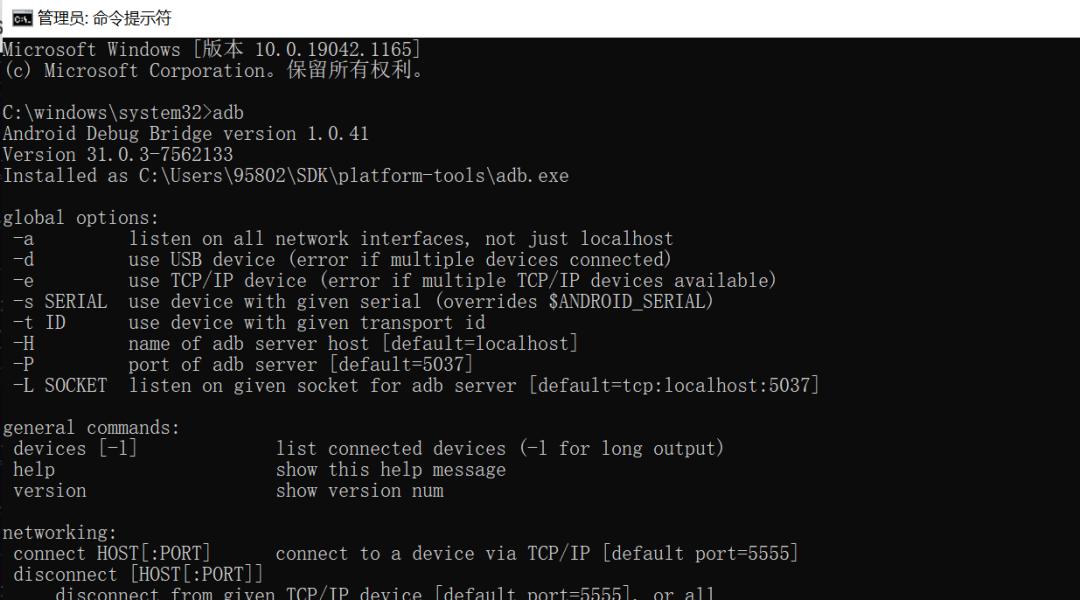
Task: Click the Microsoft Corporation copyright line
Action: [x=214, y=70]
